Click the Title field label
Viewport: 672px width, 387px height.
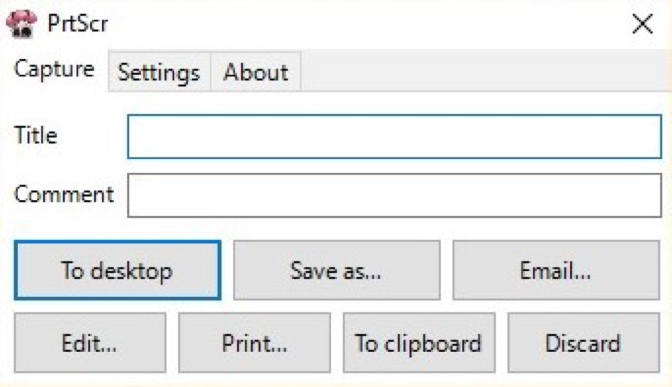pos(36,135)
